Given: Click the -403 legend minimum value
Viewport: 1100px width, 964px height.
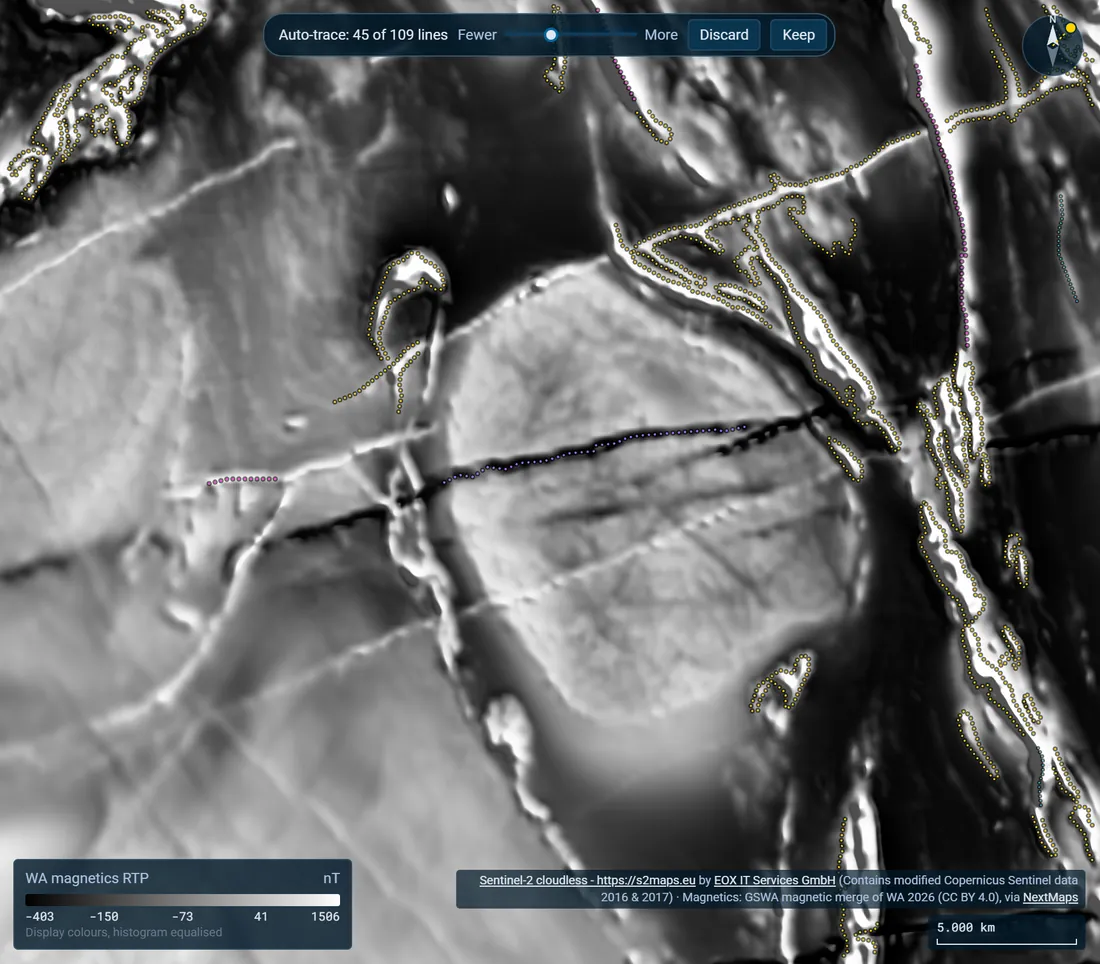Looking at the screenshot, I should pos(39,916).
